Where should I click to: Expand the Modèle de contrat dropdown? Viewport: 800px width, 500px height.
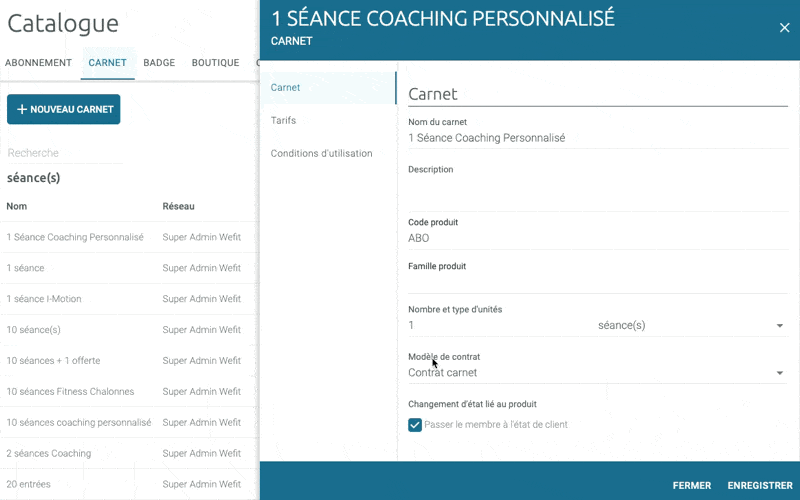[597, 373]
